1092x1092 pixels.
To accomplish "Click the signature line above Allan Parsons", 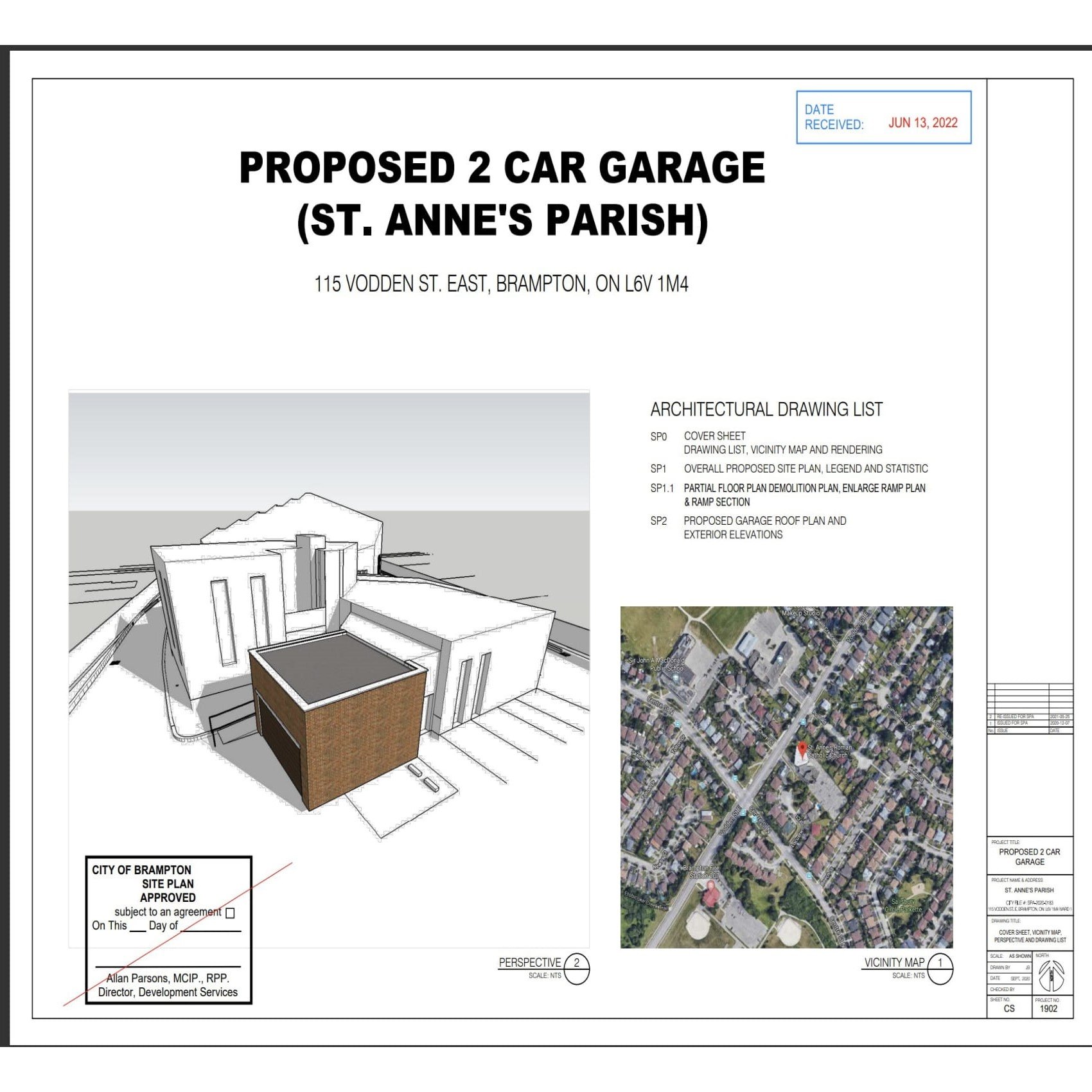I will click(x=168, y=964).
